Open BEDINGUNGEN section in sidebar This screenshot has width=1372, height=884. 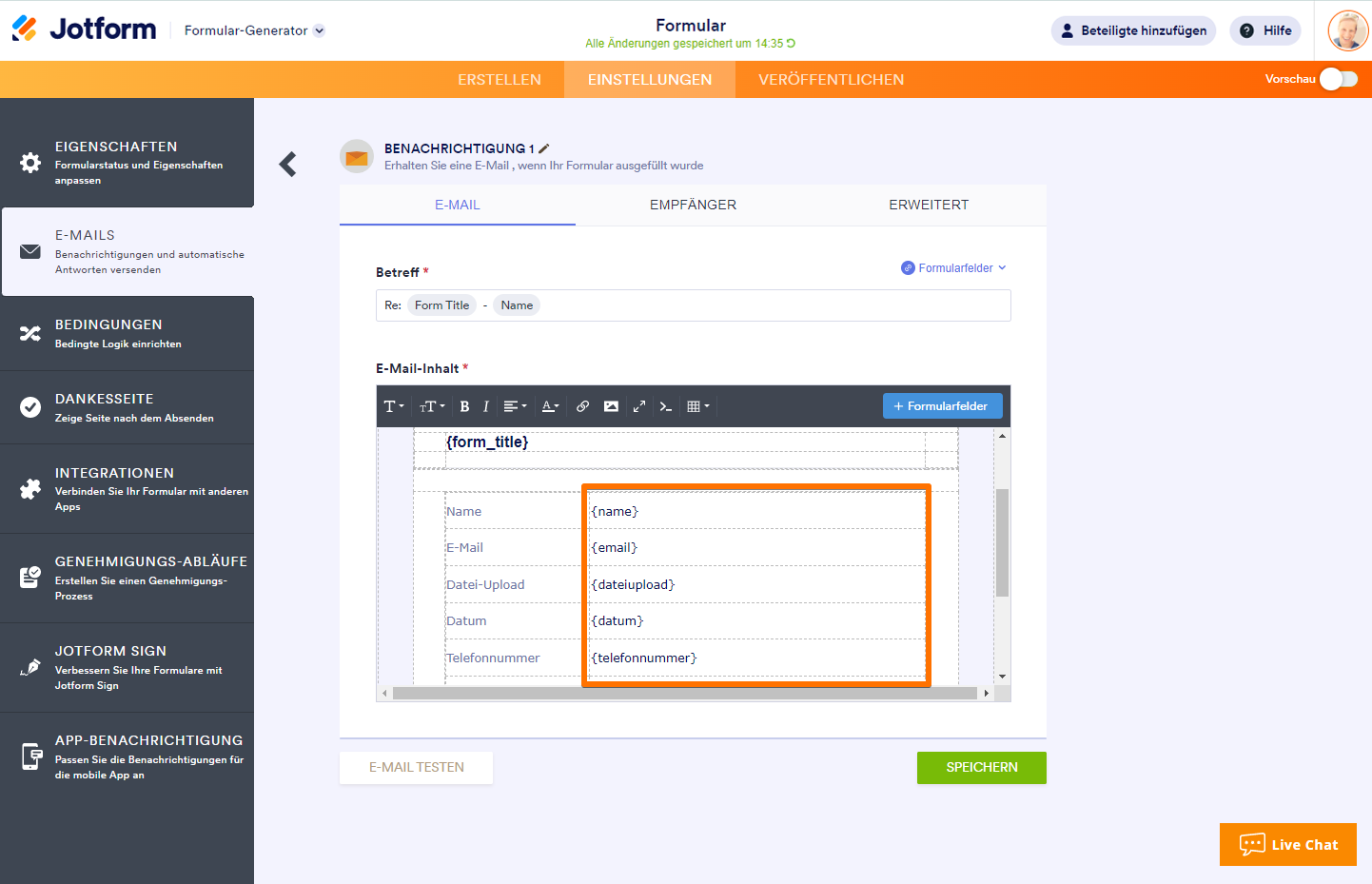[x=127, y=334]
